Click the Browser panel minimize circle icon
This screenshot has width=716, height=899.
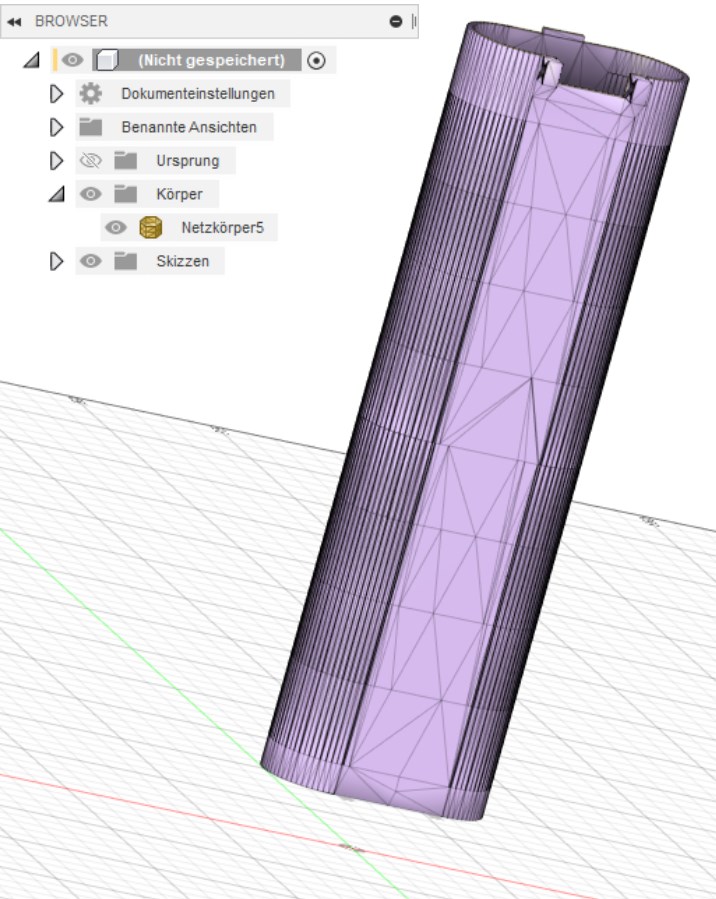pos(396,22)
